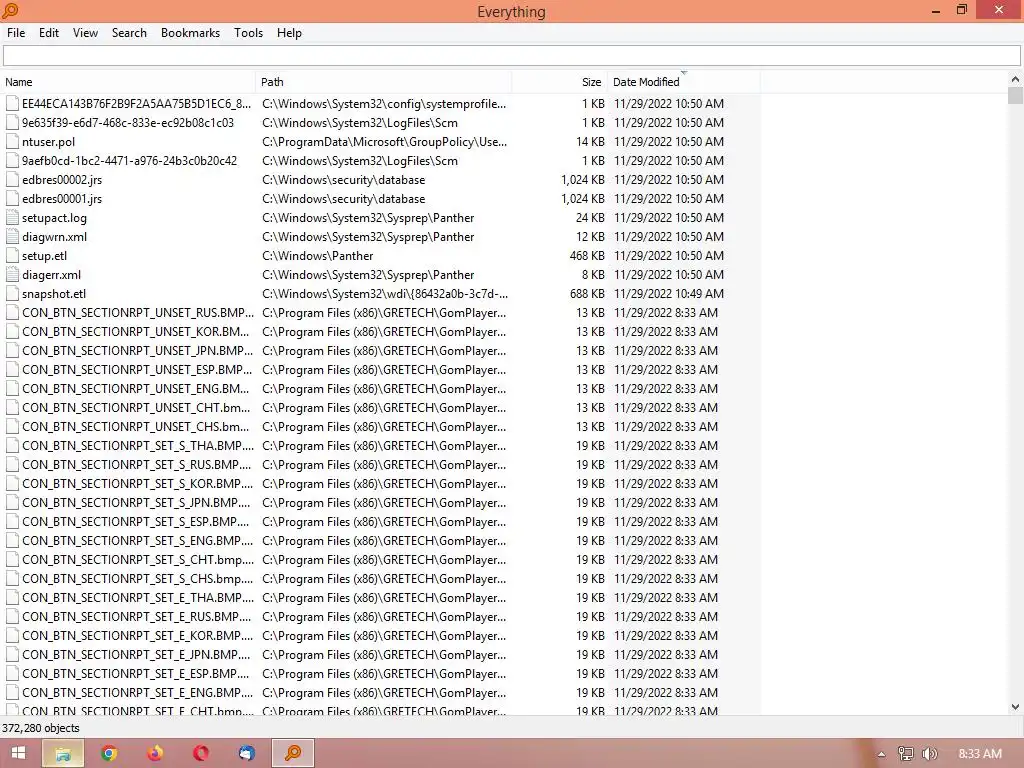Viewport: 1024px width, 768px height.
Task: Open the volume speaker tray icon
Action: click(929, 754)
